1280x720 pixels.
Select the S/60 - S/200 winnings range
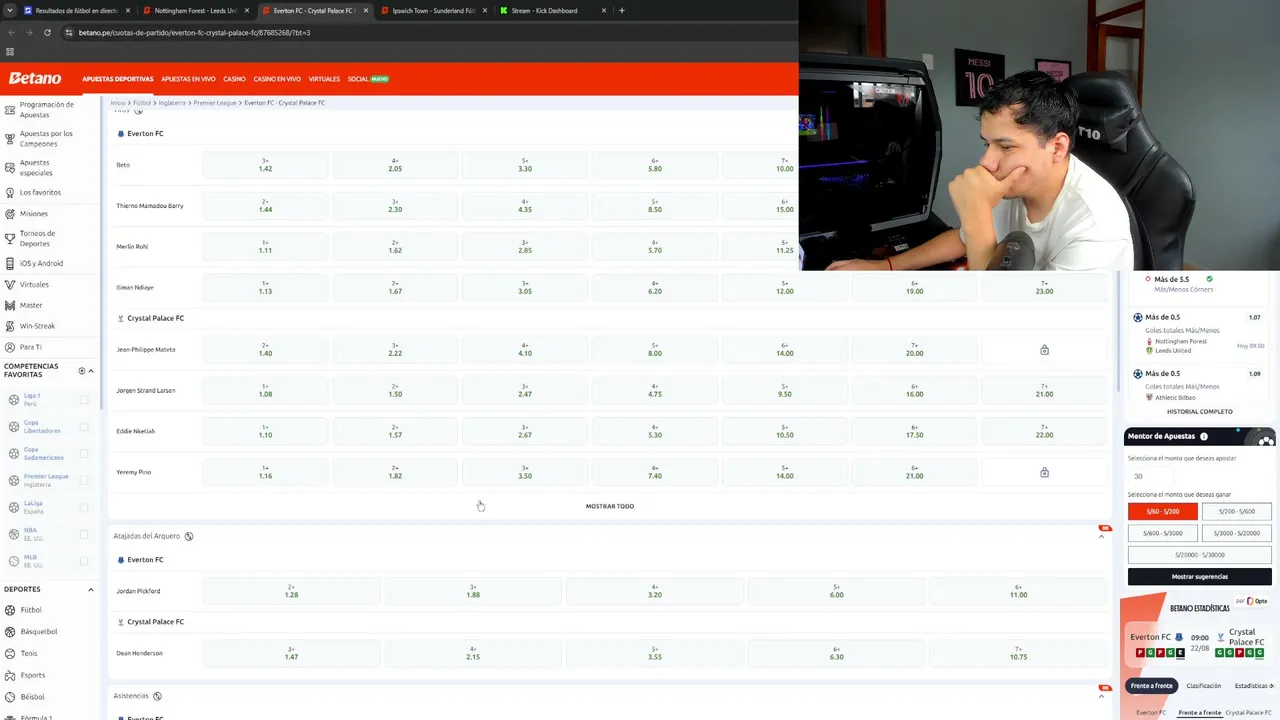[1163, 511]
